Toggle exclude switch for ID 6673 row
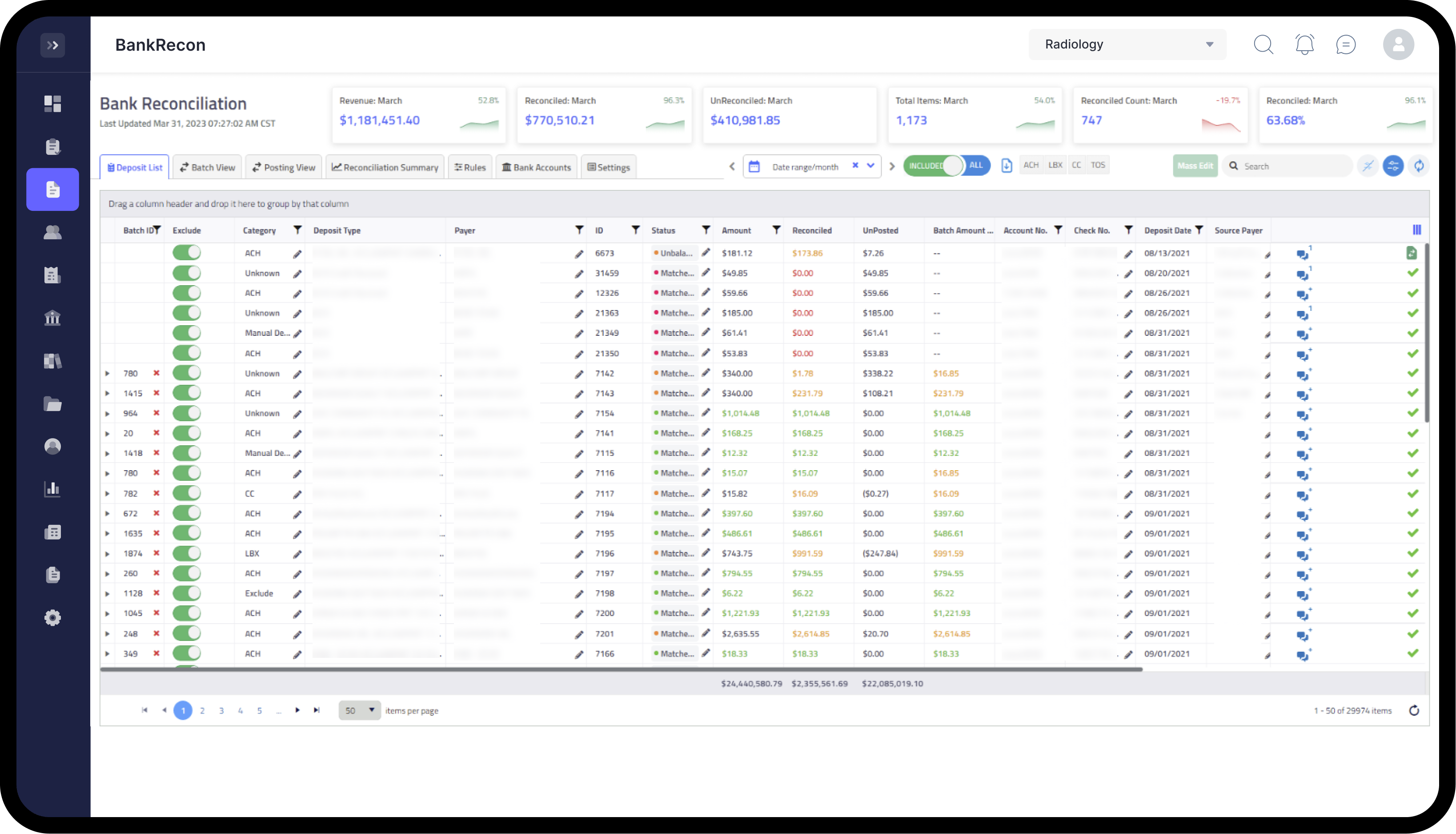1456x834 pixels. [187, 253]
